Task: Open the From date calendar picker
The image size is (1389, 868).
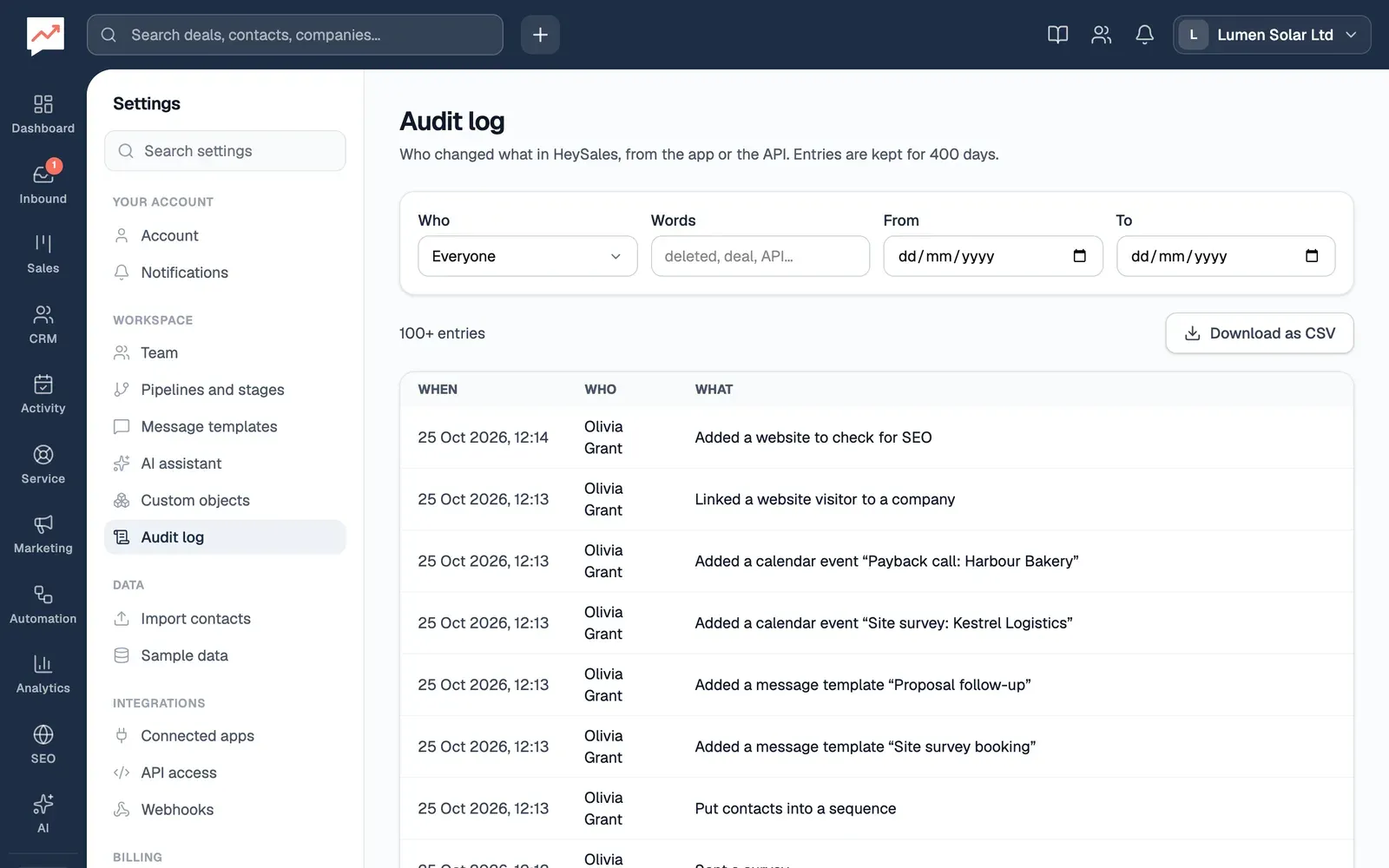Action: pos(1079,256)
